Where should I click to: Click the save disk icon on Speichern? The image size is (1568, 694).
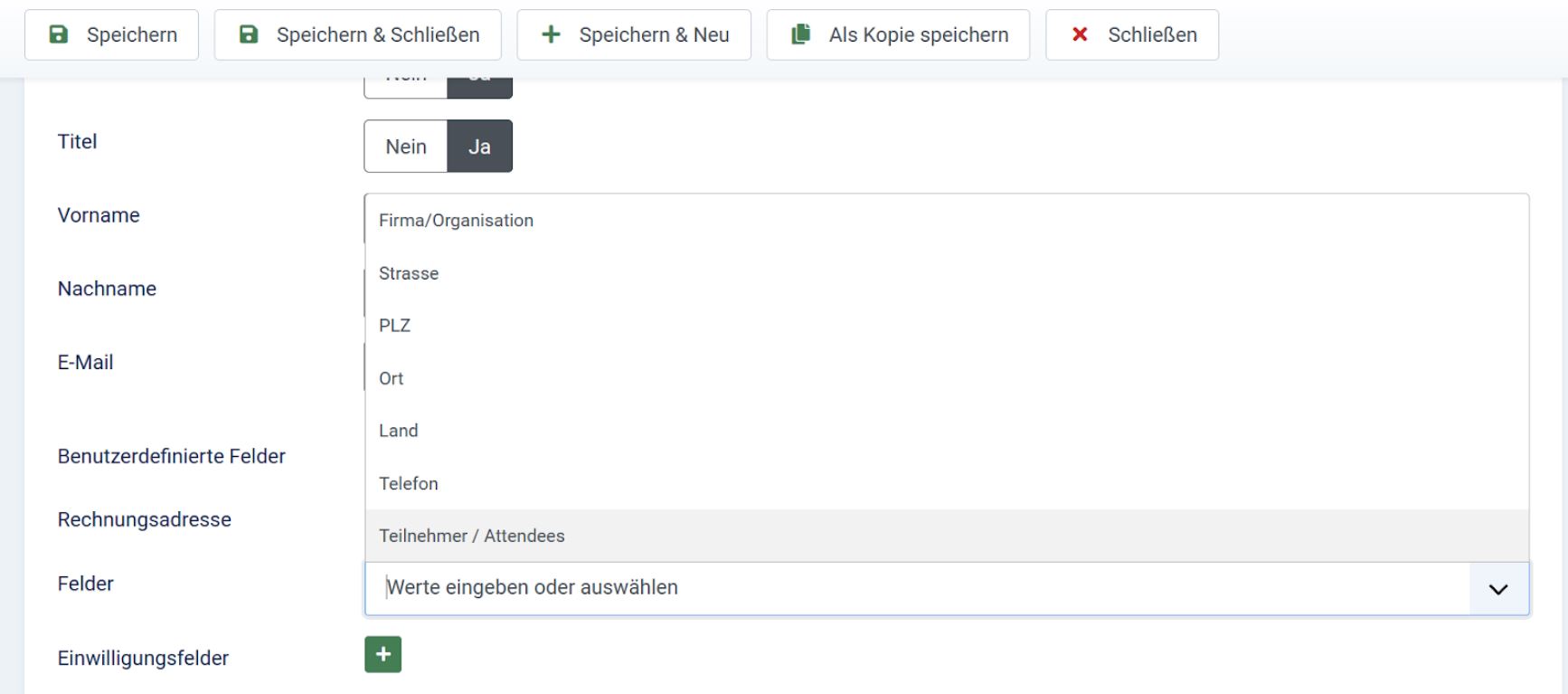click(58, 34)
